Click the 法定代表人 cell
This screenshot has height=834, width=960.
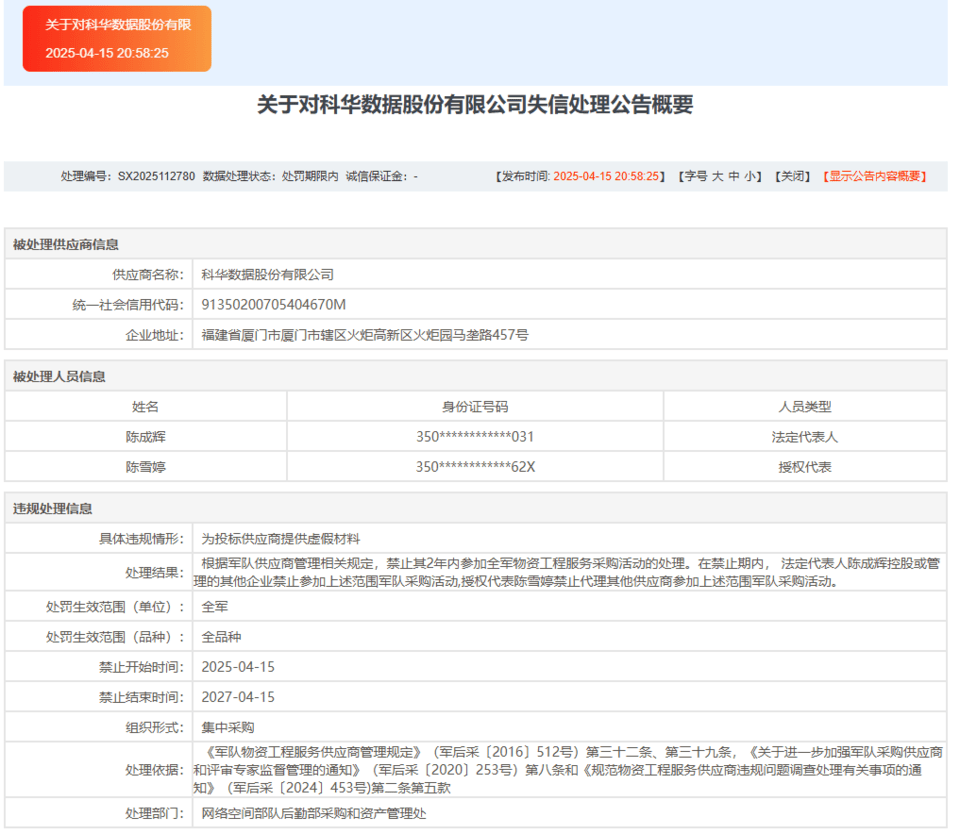pos(804,437)
